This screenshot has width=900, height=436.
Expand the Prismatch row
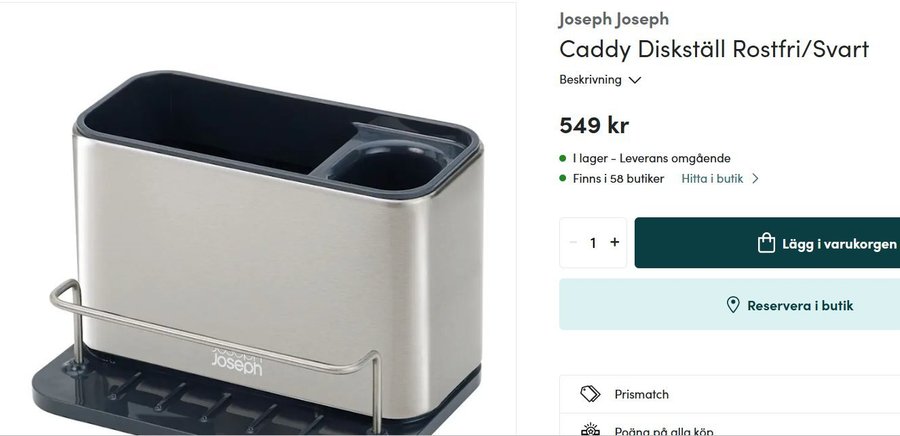[x=730, y=394]
